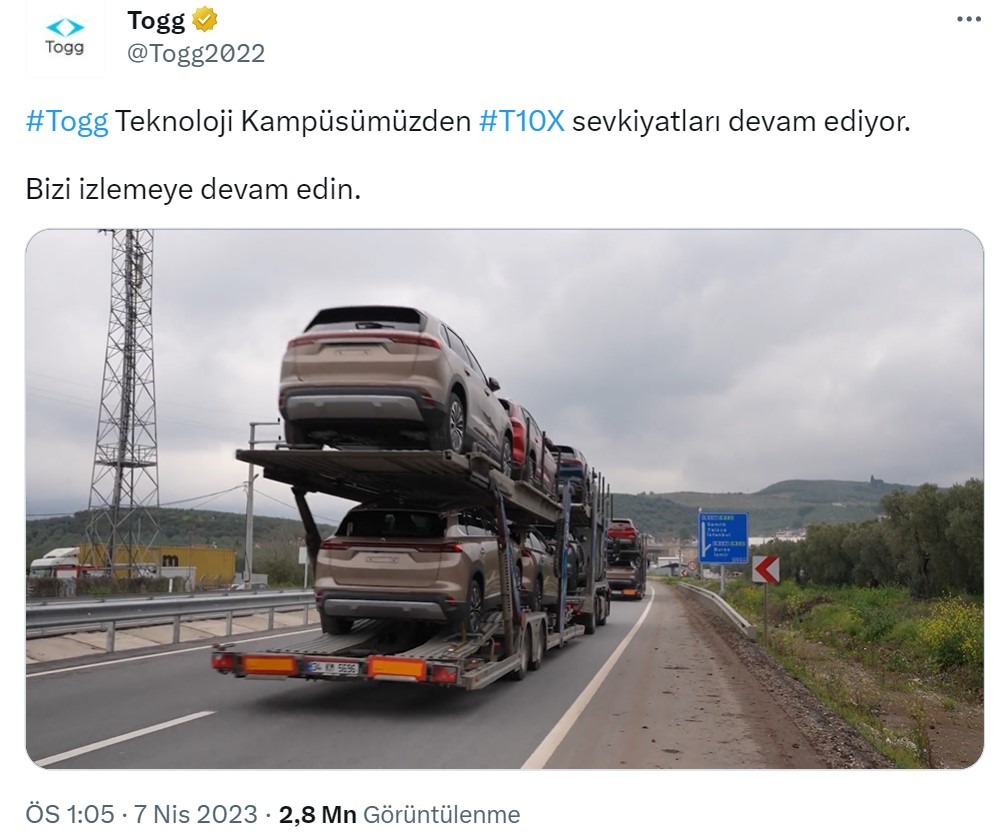Click the gold verified badge
Image resolution: width=998 pixels, height=836 pixels.
click(x=205, y=20)
